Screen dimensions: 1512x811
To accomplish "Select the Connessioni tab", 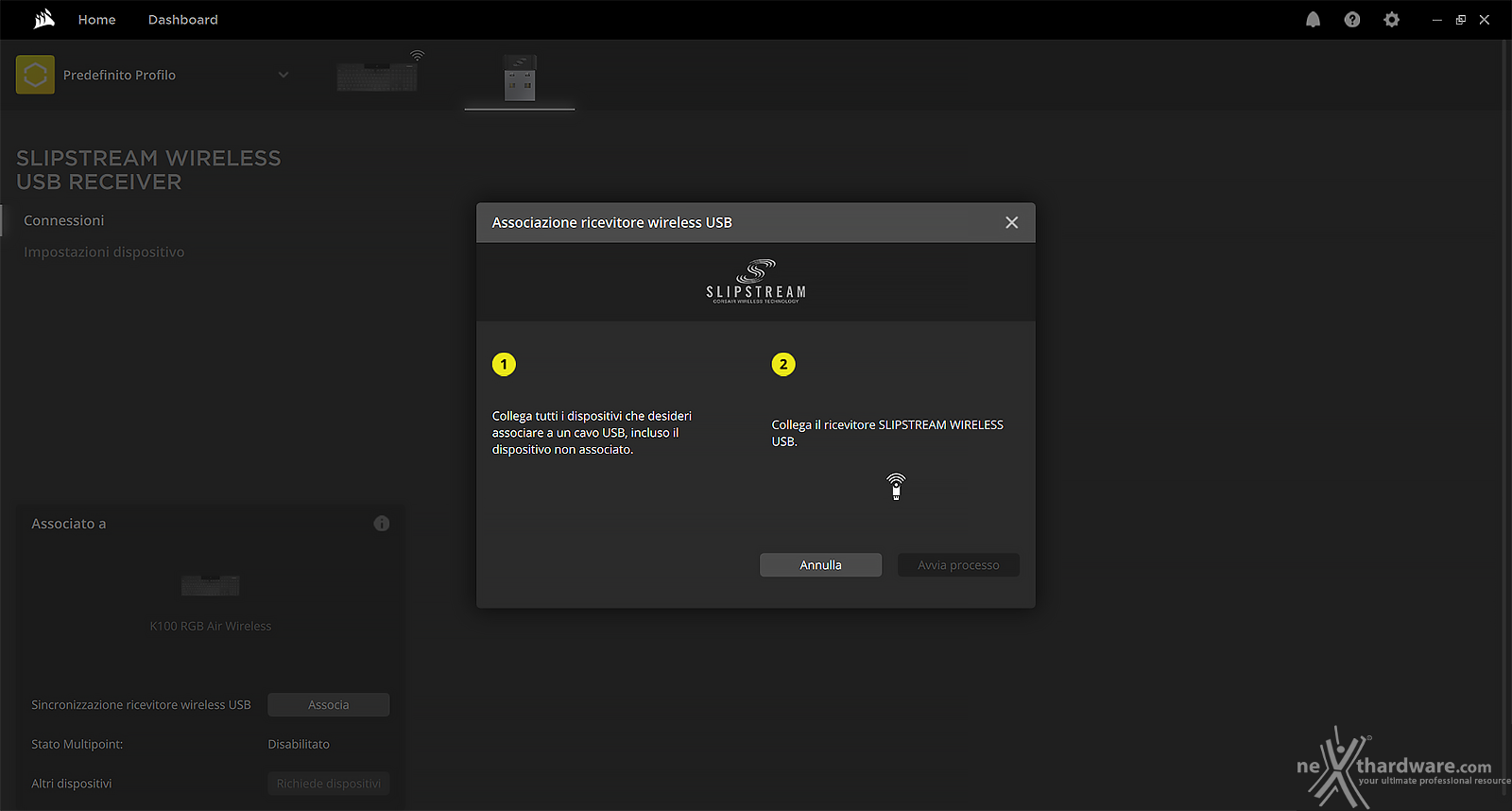I will (64, 220).
